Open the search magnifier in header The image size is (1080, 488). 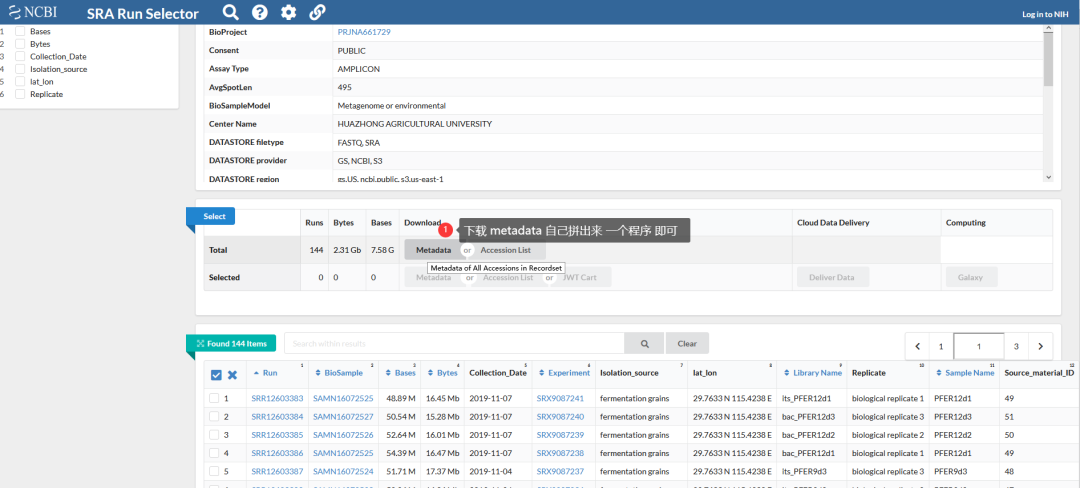(x=231, y=12)
